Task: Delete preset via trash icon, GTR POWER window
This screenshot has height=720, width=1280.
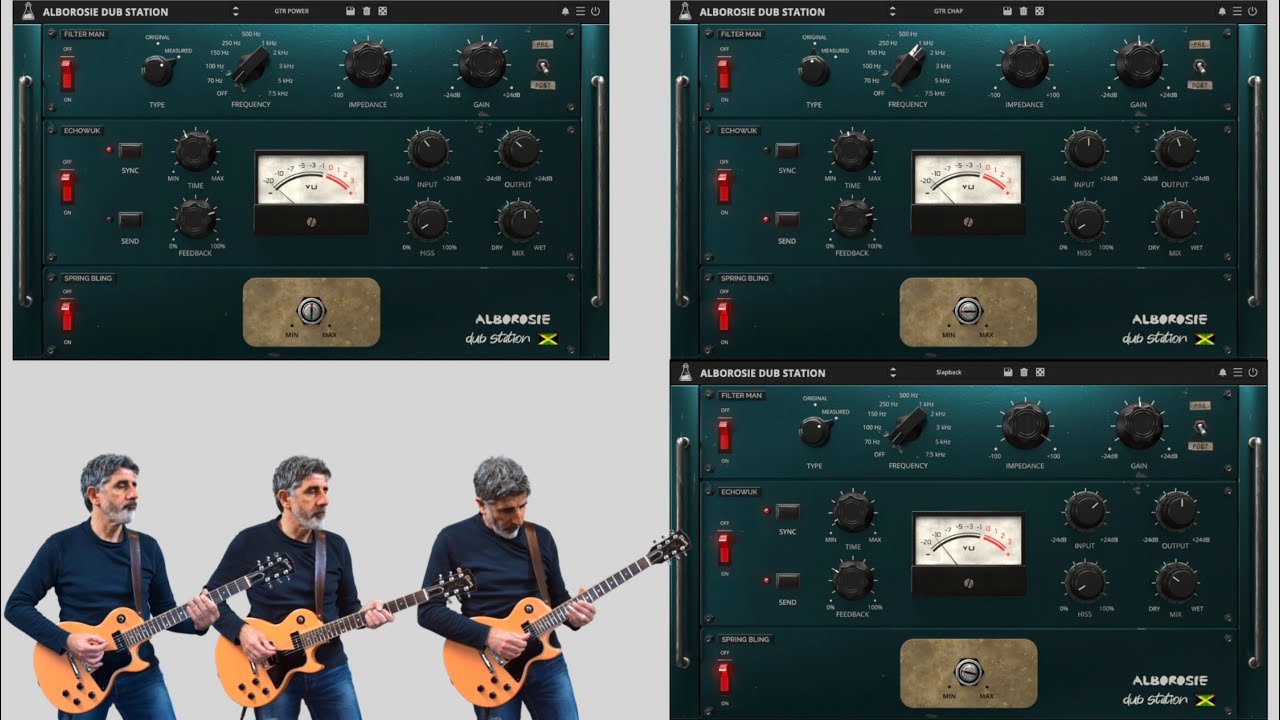Action: [x=366, y=11]
